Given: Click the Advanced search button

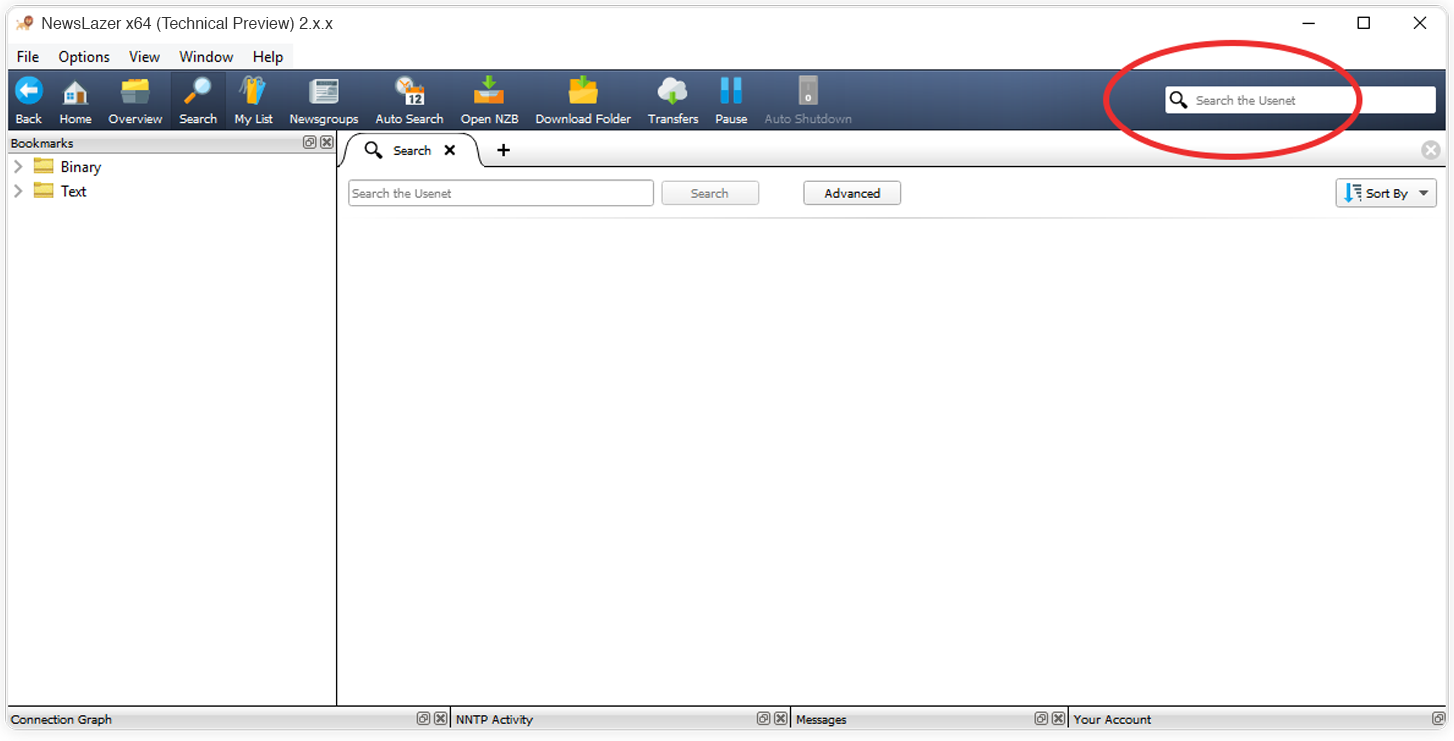Looking at the screenshot, I should 852,193.
